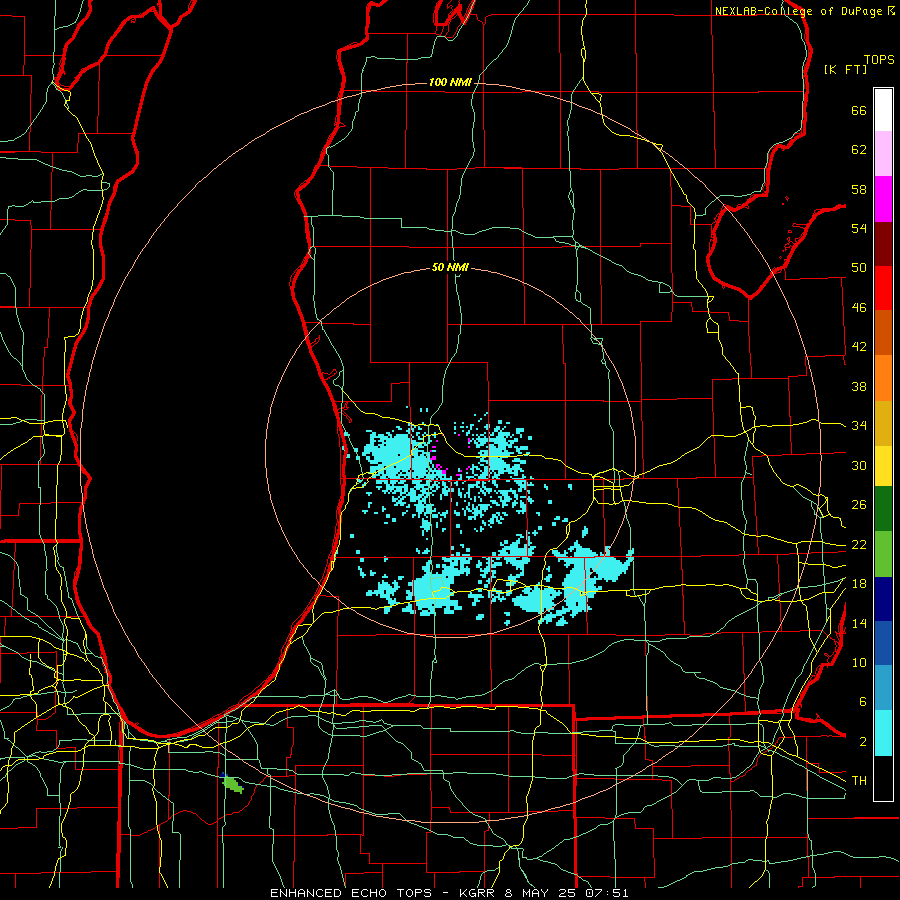Click the cyan 2 kft legend swatch
The image size is (900, 900).
click(x=883, y=733)
